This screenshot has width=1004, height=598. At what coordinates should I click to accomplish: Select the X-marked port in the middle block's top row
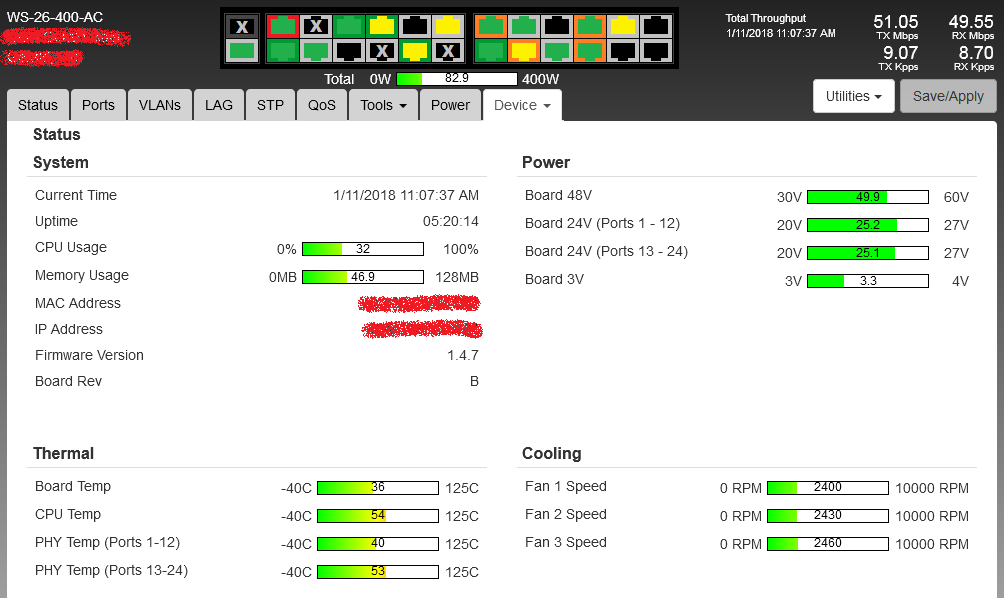click(316, 26)
